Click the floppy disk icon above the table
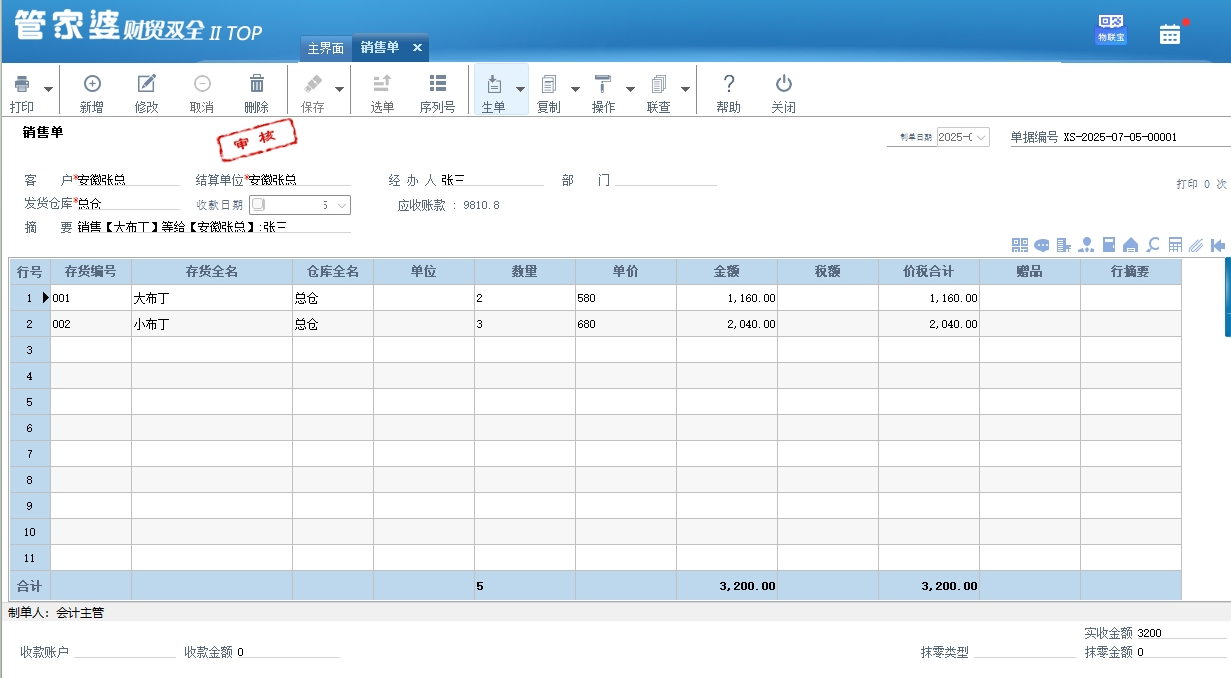The width and height of the screenshot is (1231, 678). pos(1109,245)
